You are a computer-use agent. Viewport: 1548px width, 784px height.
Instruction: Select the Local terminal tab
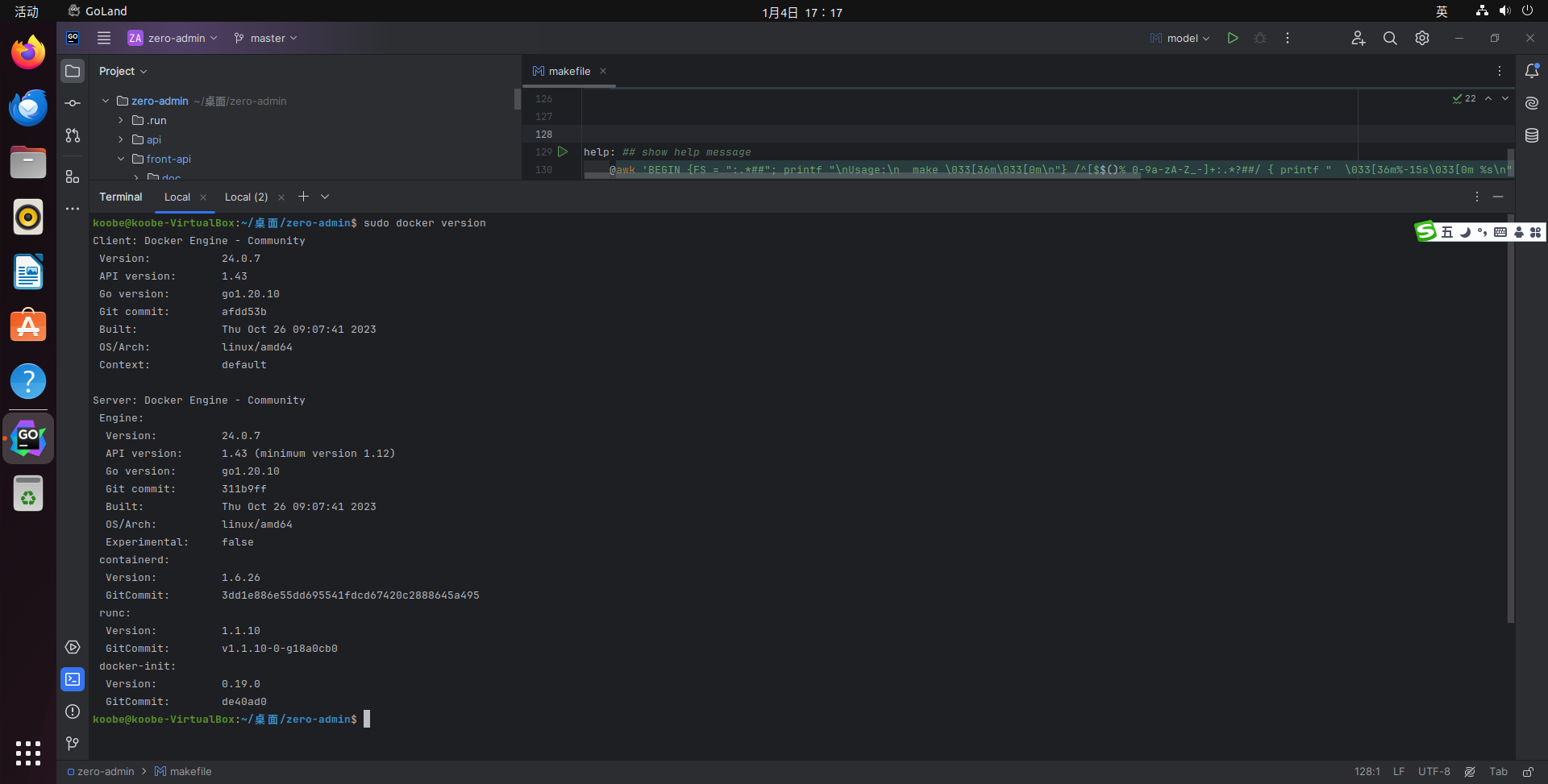(x=177, y=197)
